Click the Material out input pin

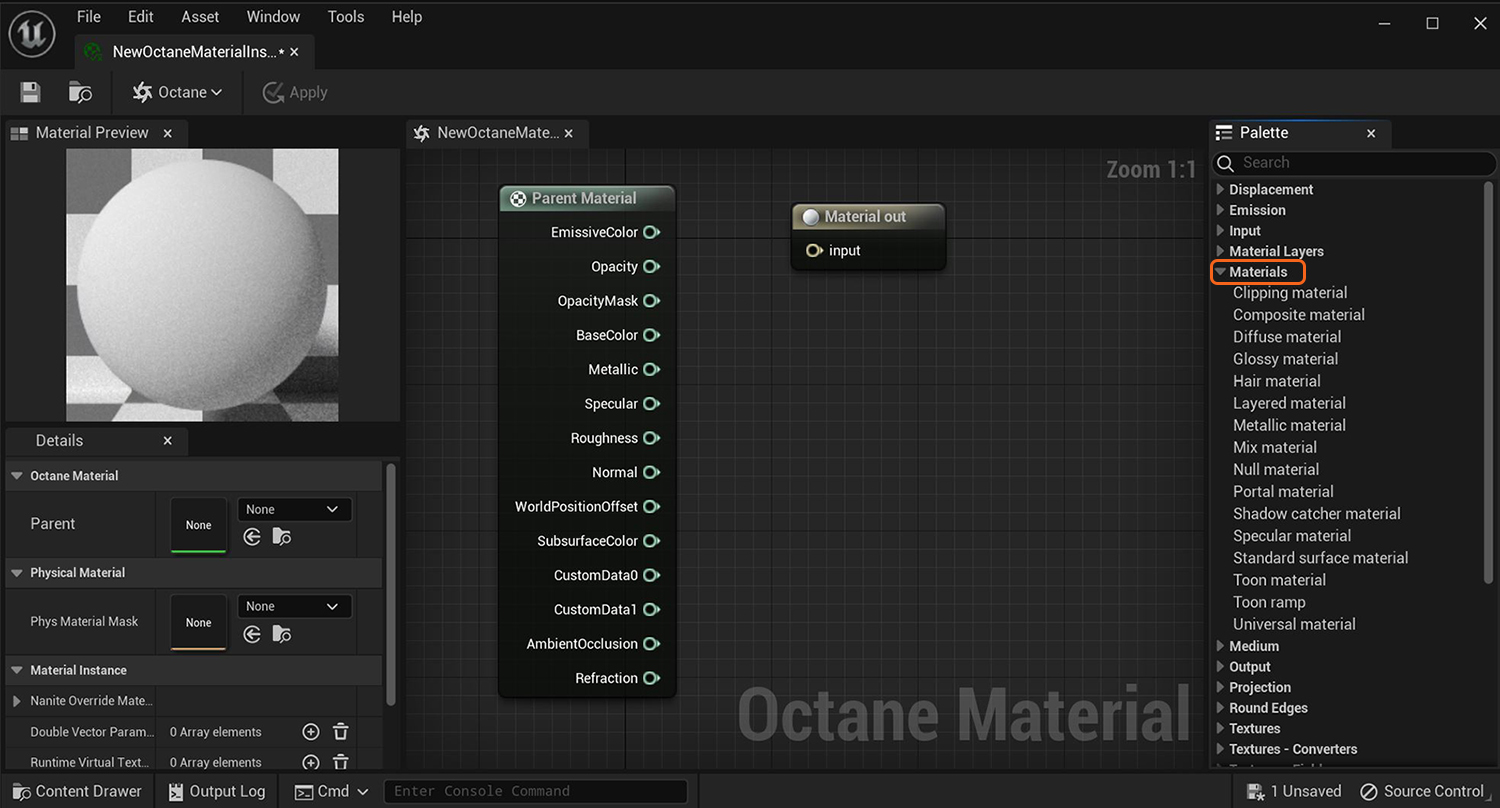pyautogui.click(x=814, y=250)
